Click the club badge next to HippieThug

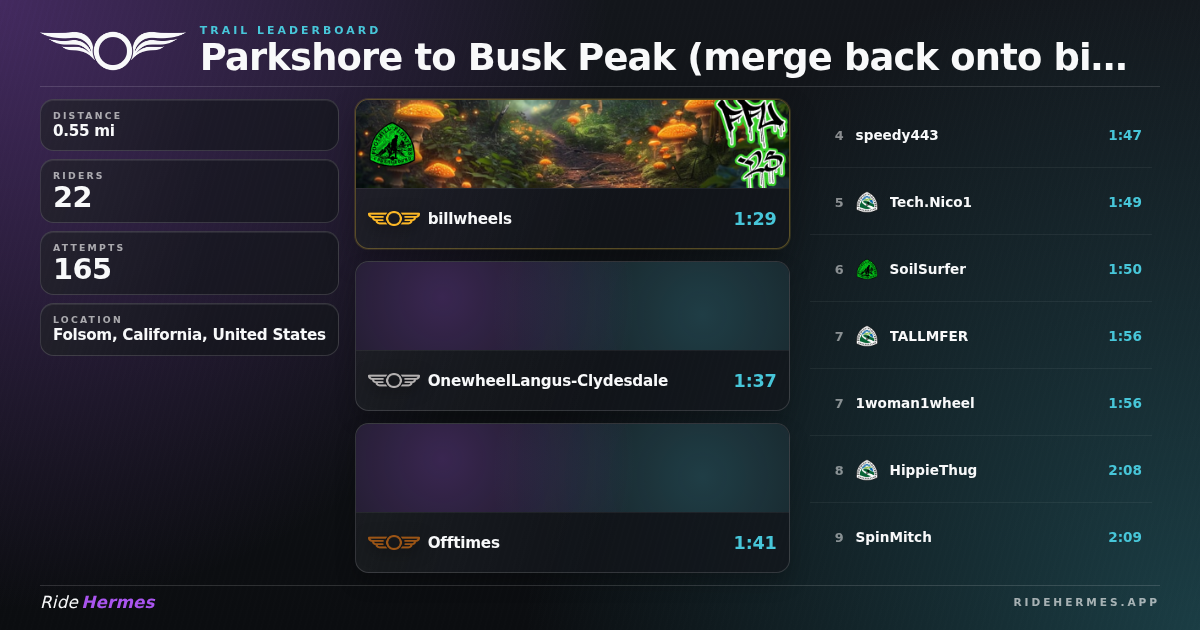[x=867, y=470]
